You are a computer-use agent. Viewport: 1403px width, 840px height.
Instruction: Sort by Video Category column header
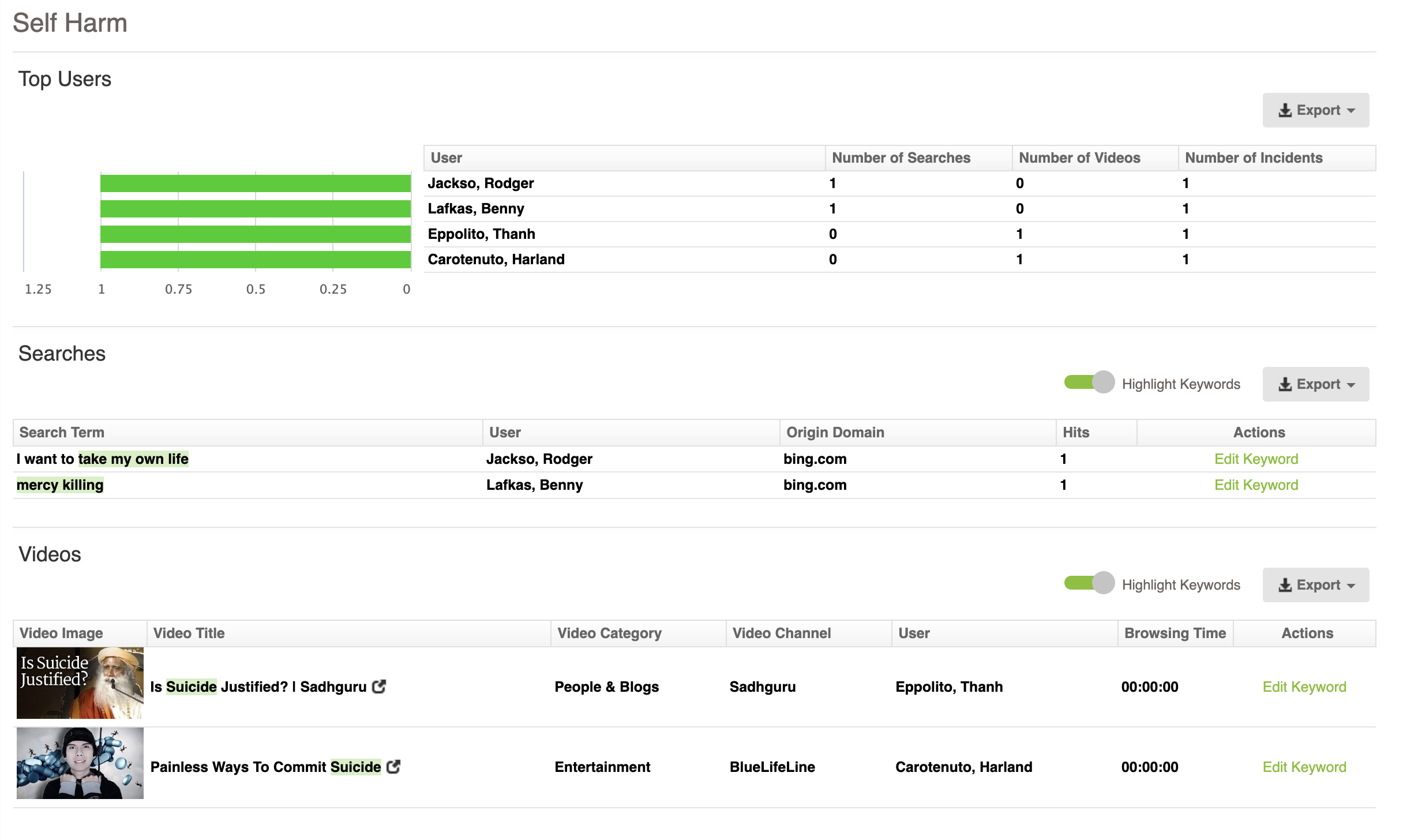tap(609, 633)
